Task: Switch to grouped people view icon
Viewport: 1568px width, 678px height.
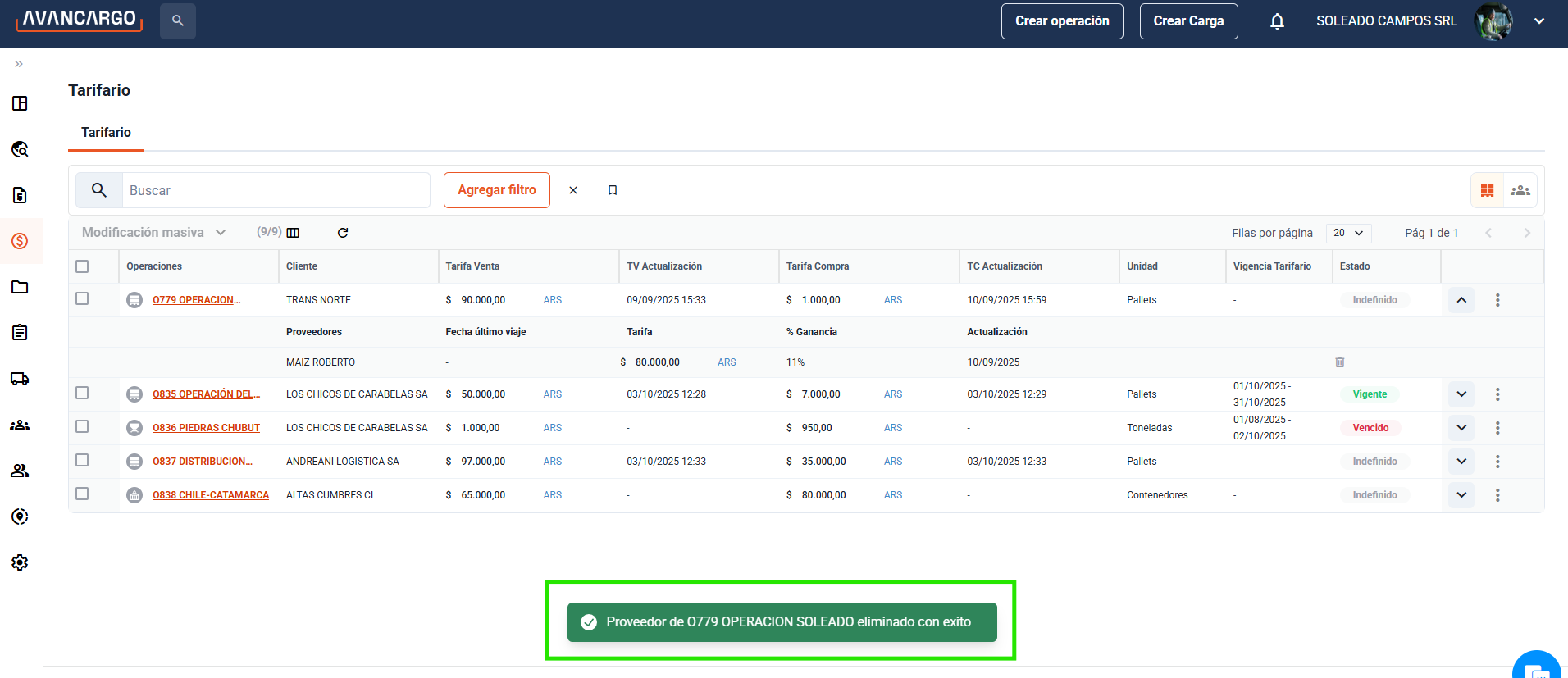Action: coord(1520,190)
